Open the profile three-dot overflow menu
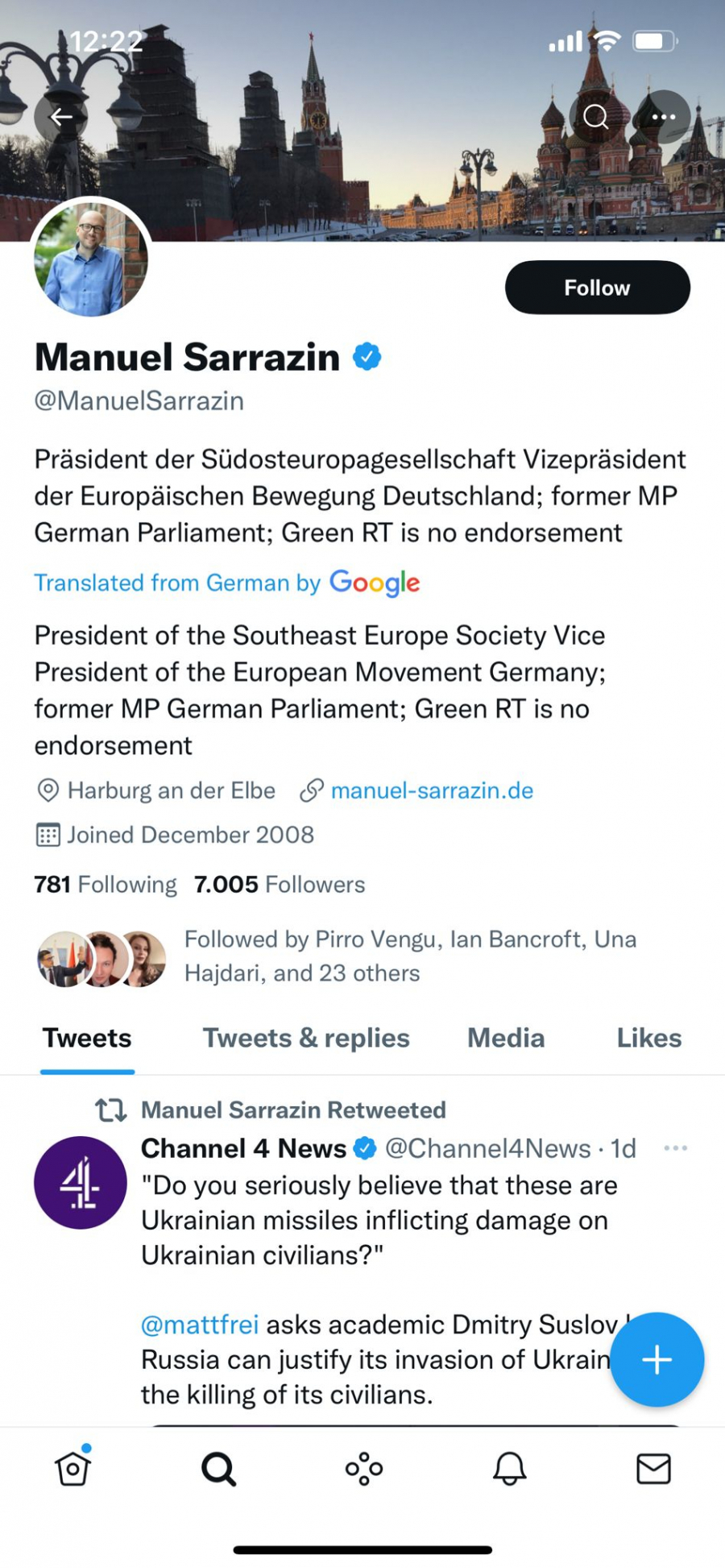The width and height of the screenshot is (725, 1568). [664, 118]
